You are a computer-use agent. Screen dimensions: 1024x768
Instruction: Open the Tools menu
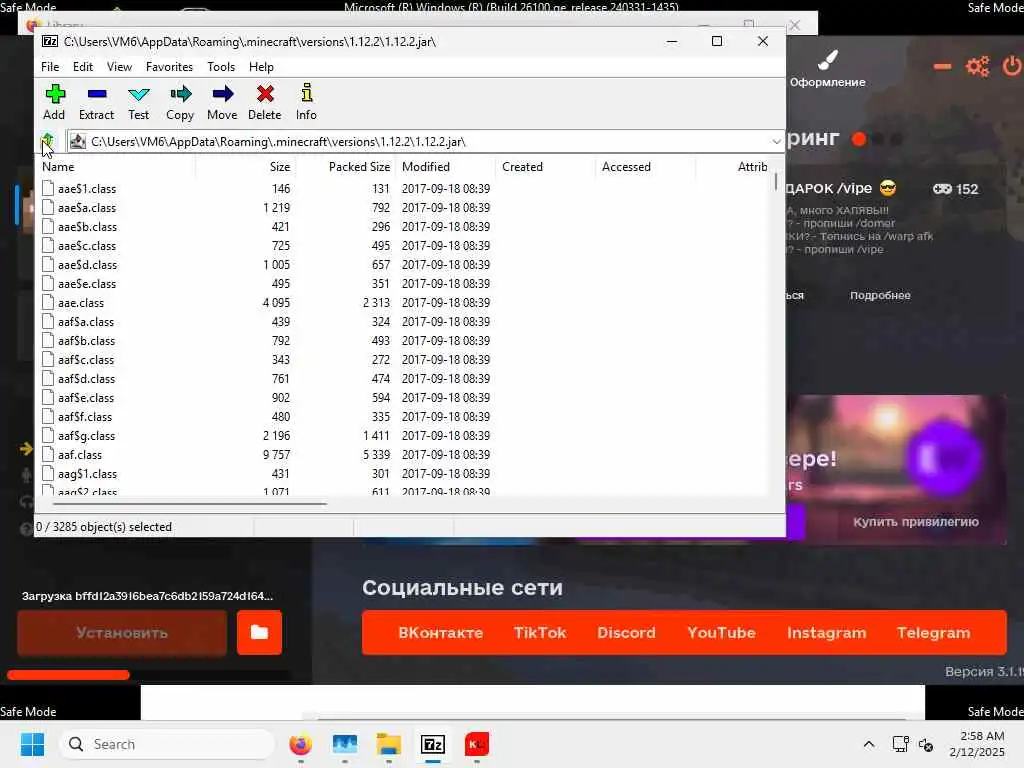click(x=221, y=67)
